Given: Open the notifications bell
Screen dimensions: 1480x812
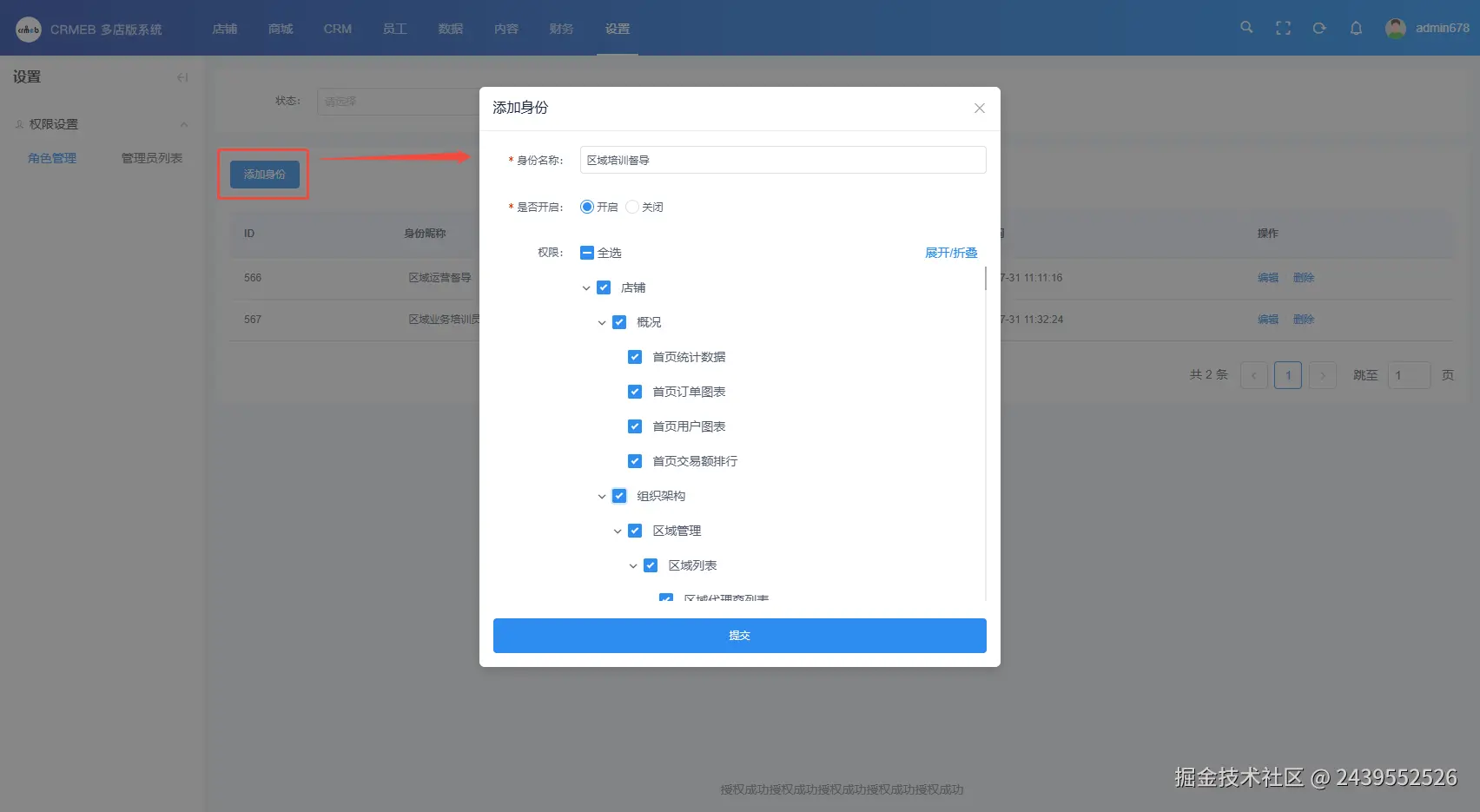Looking at the screenshot, I should click(x=1356, y=28).
